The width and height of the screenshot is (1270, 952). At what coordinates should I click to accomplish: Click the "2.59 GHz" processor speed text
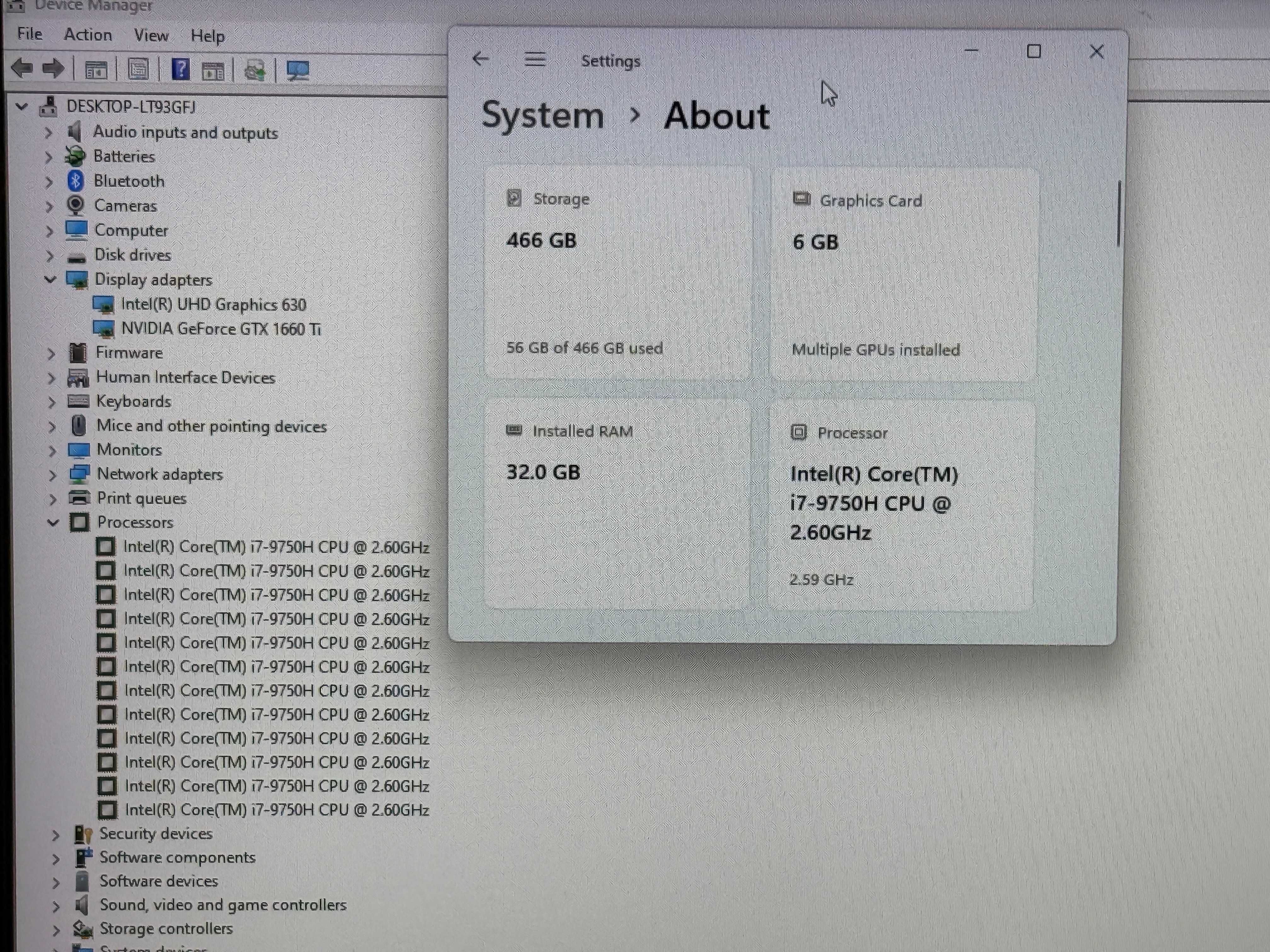tap(821, 580)
